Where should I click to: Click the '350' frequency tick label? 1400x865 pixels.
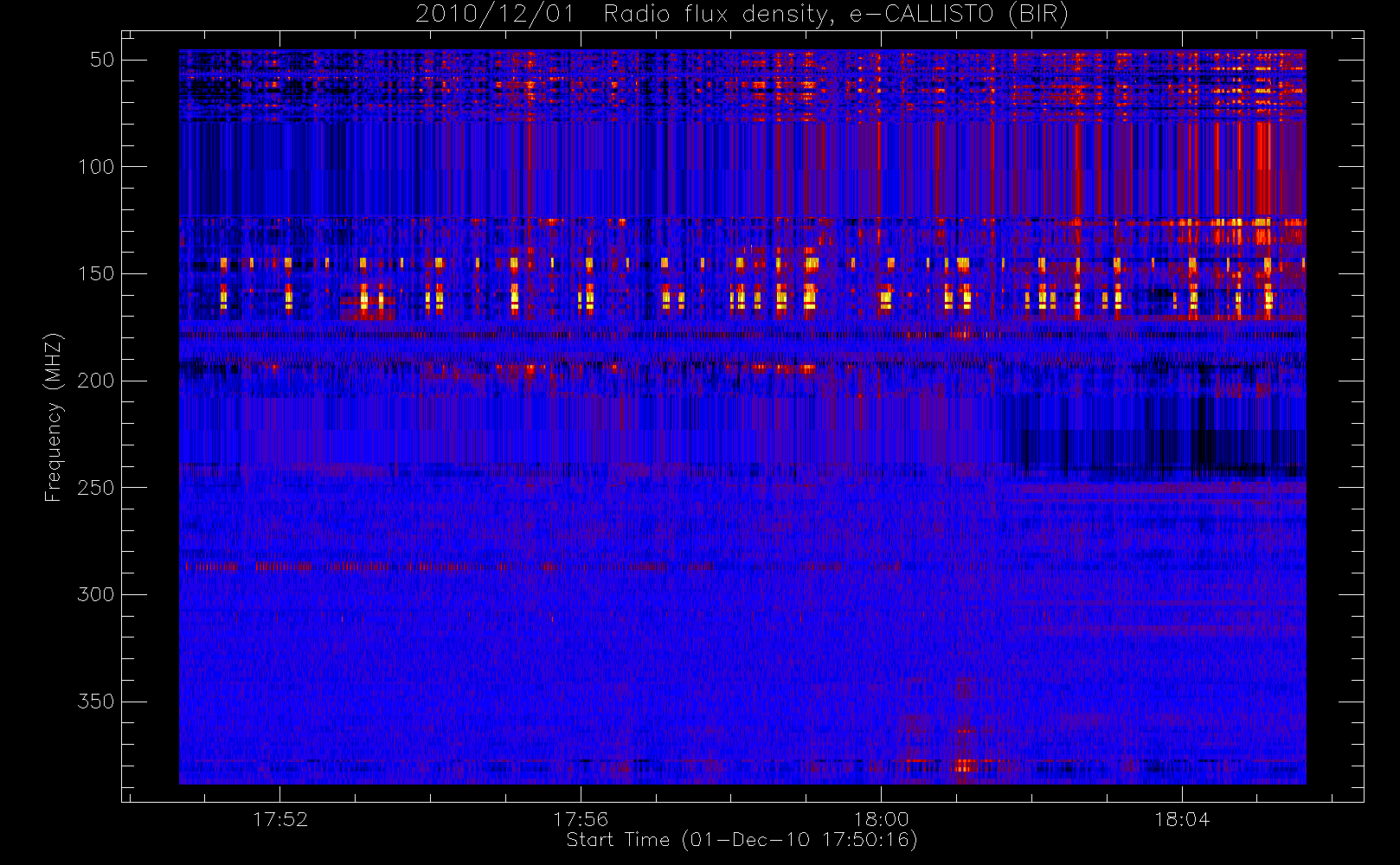(x=96, y=702)
